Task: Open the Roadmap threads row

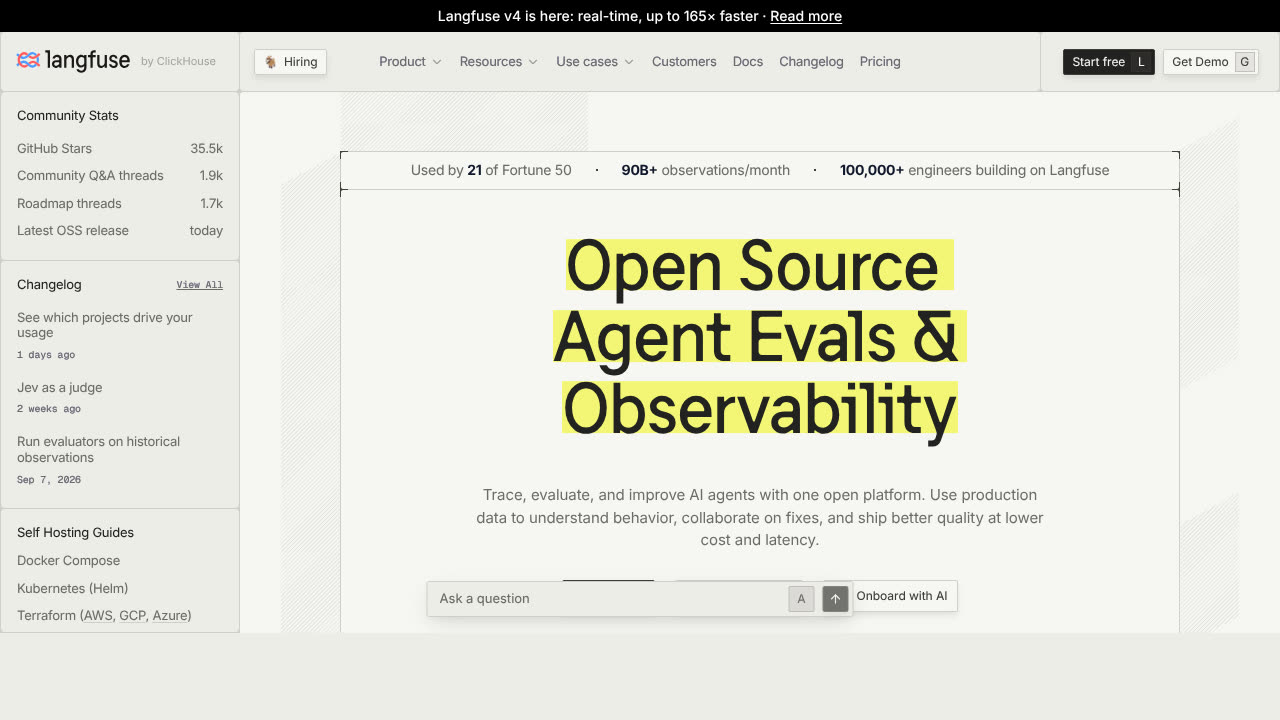Action: coord(120,203)
